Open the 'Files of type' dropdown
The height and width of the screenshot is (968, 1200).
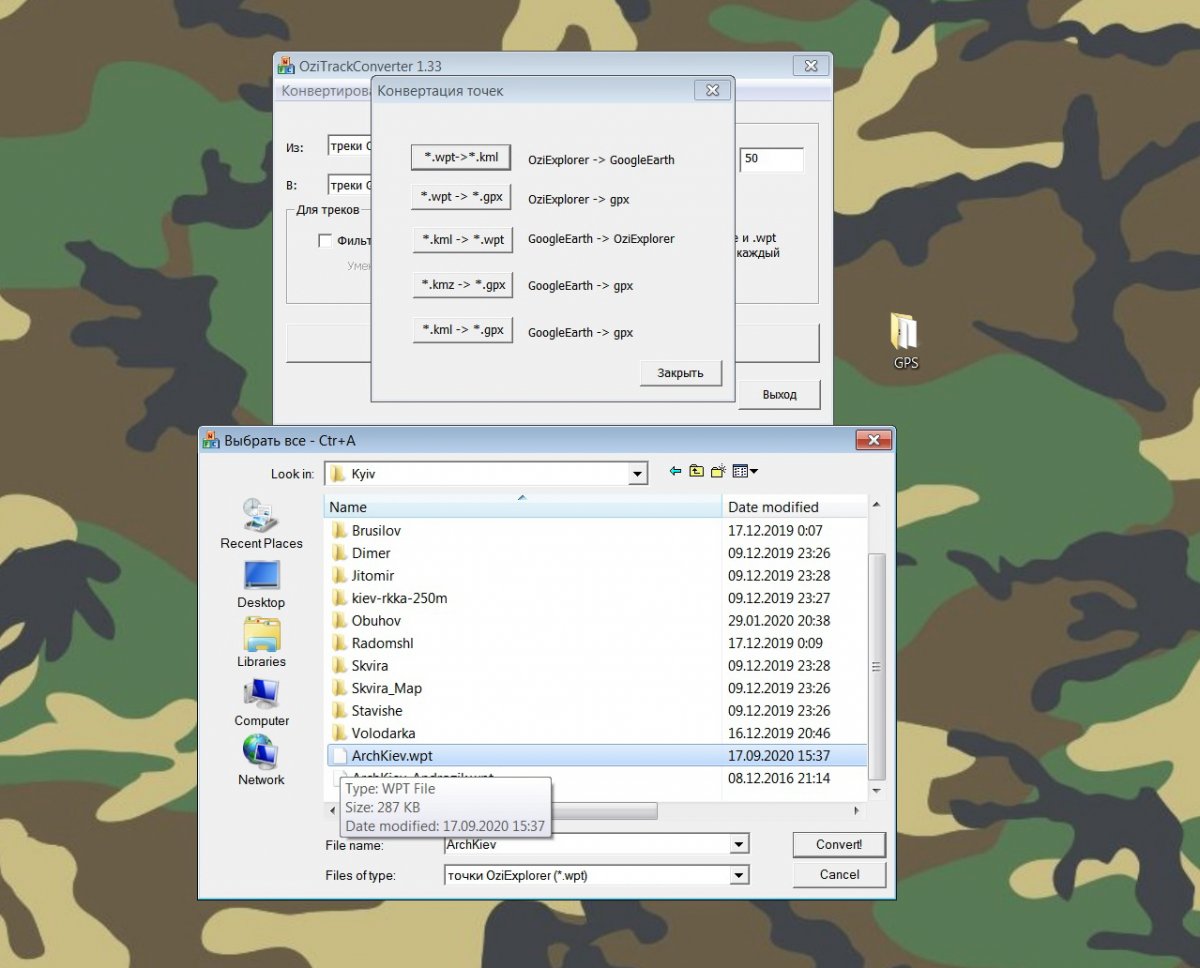[x=739, y=876]
